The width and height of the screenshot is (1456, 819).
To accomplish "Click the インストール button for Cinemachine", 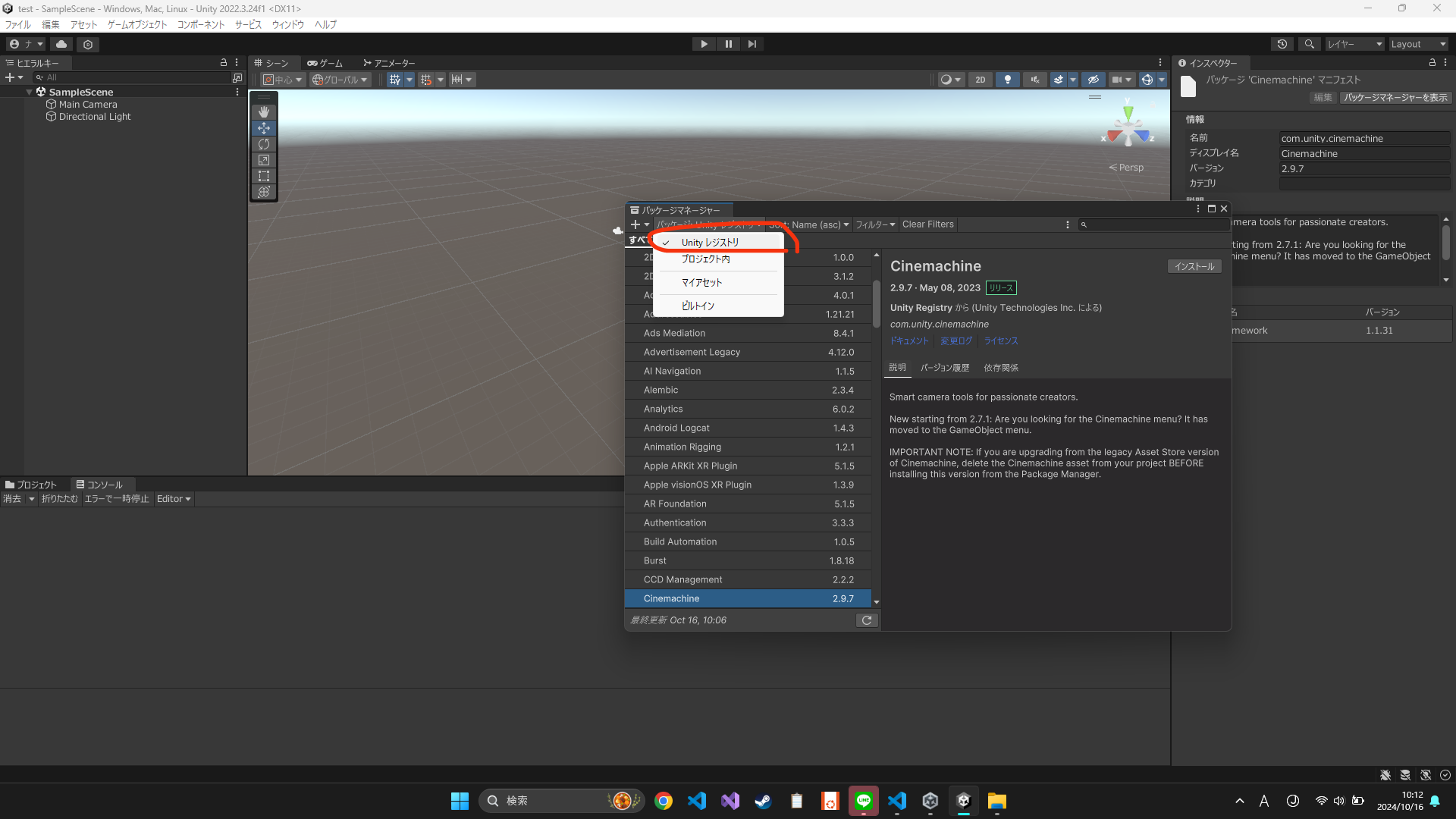I will [x=1194, y=266].
